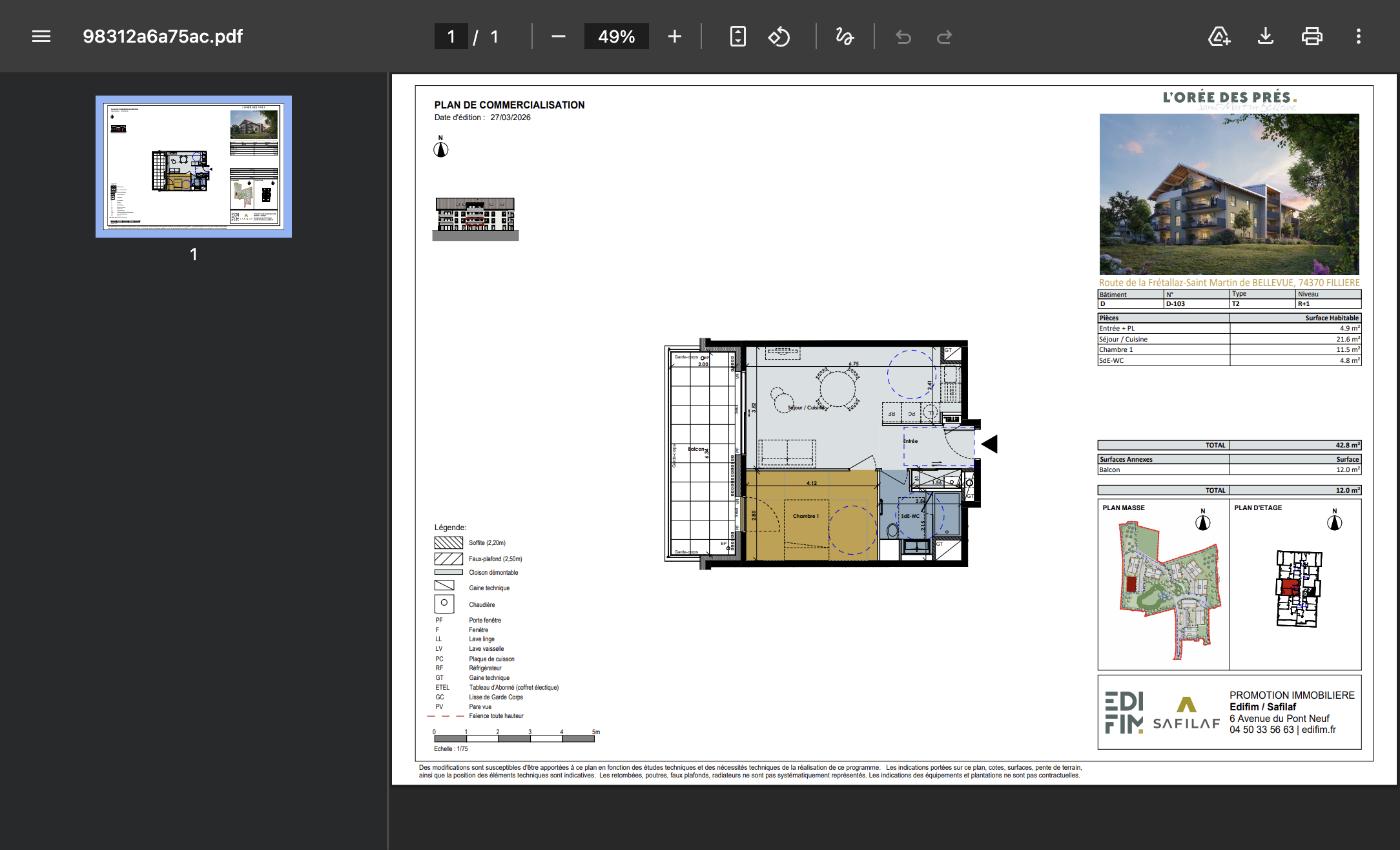This screenshot has width=1400, height=850.
Task: Click the Balcon surface annex row
Action: pos(1229,469)
